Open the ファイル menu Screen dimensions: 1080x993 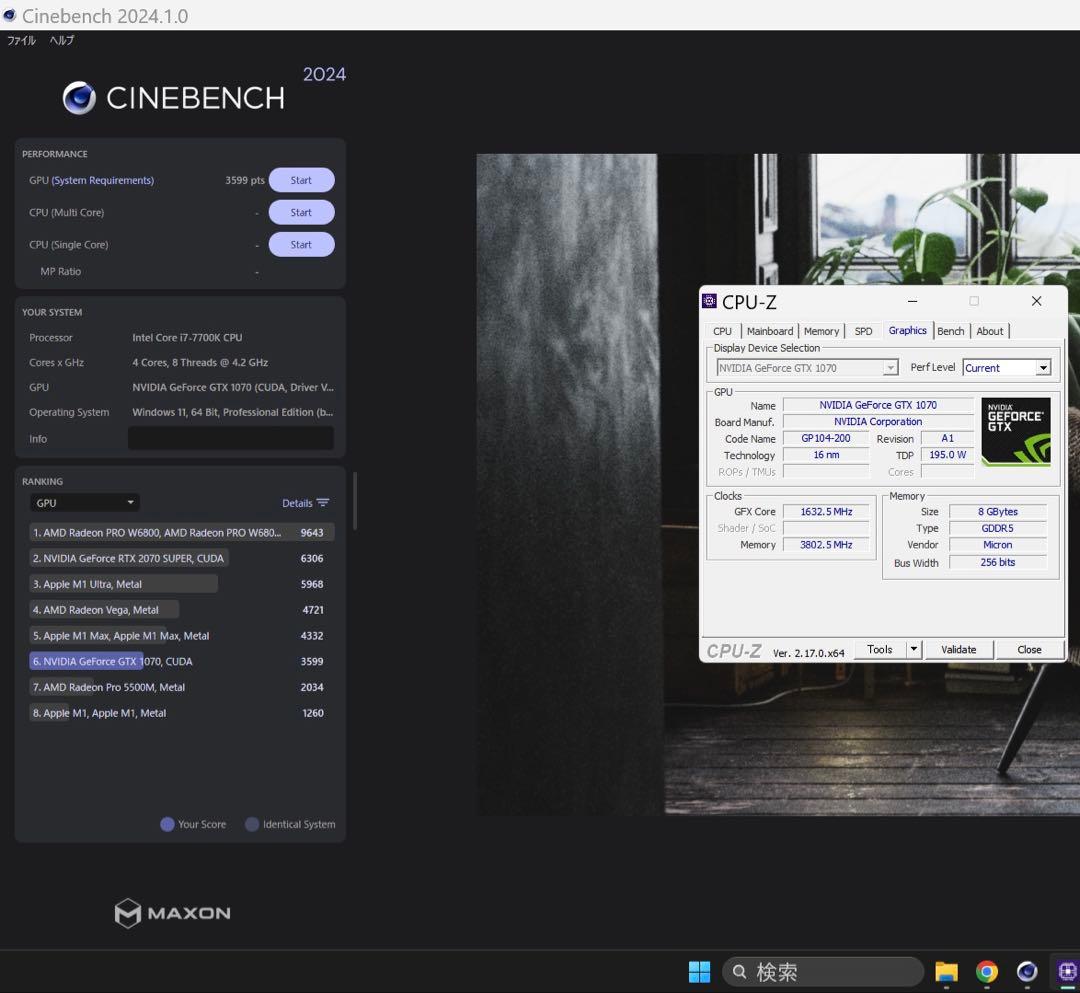[x=21, y=41]
